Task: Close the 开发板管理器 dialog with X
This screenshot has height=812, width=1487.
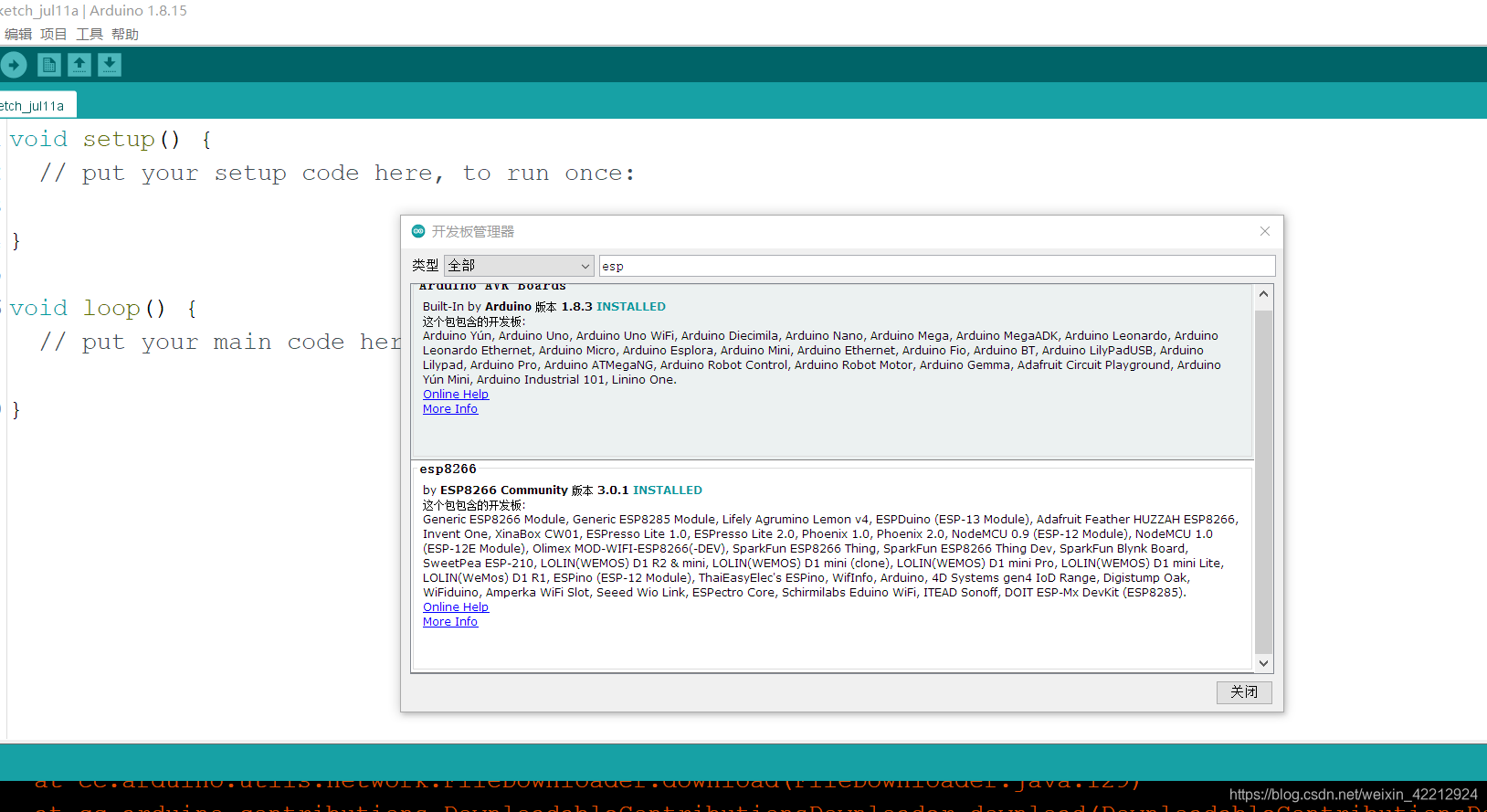Action: (x=1265, y=231)
